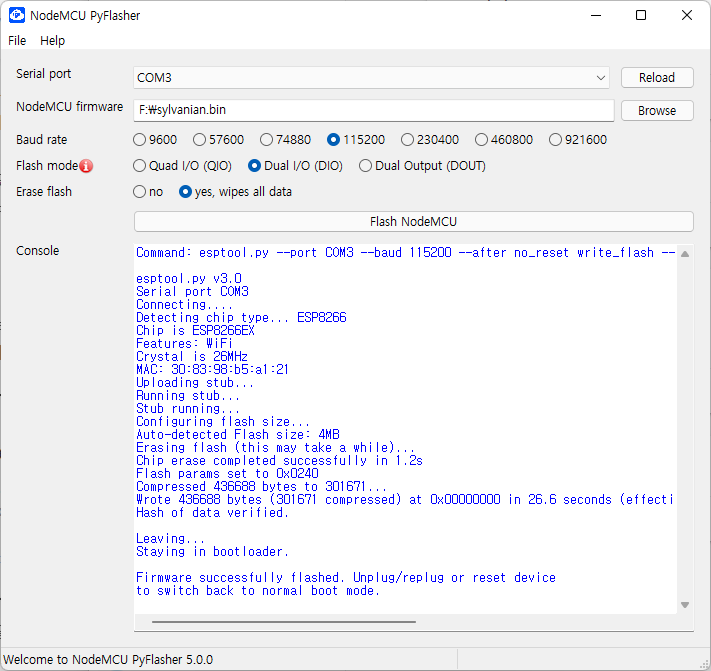Click the NodeMCU PyFlasher title bar app icon
Viewport: 711px width, 671px height.
pos(17,15)
